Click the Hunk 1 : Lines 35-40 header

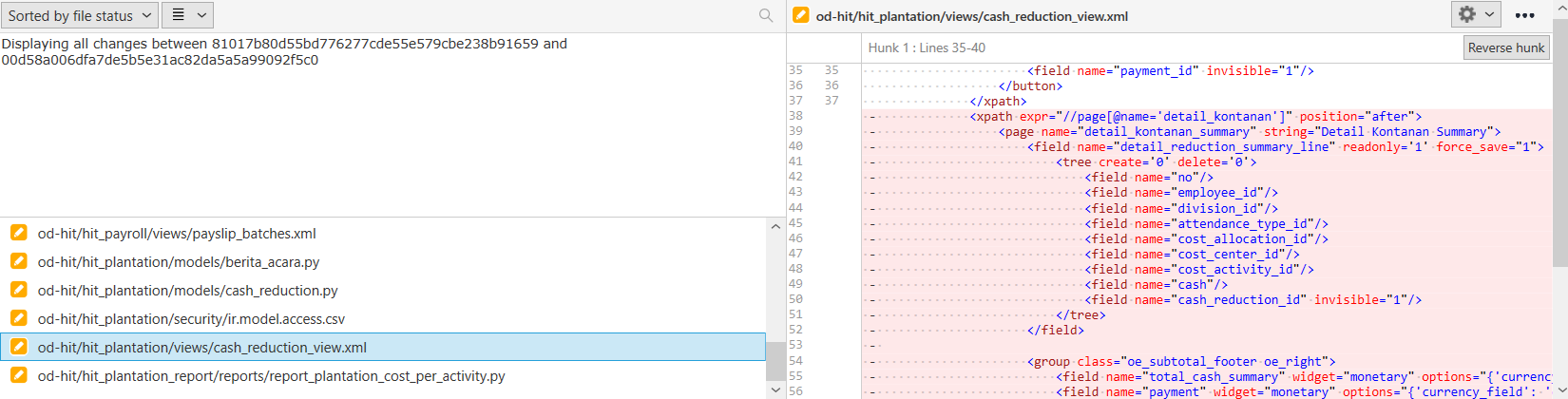(926, 47)
